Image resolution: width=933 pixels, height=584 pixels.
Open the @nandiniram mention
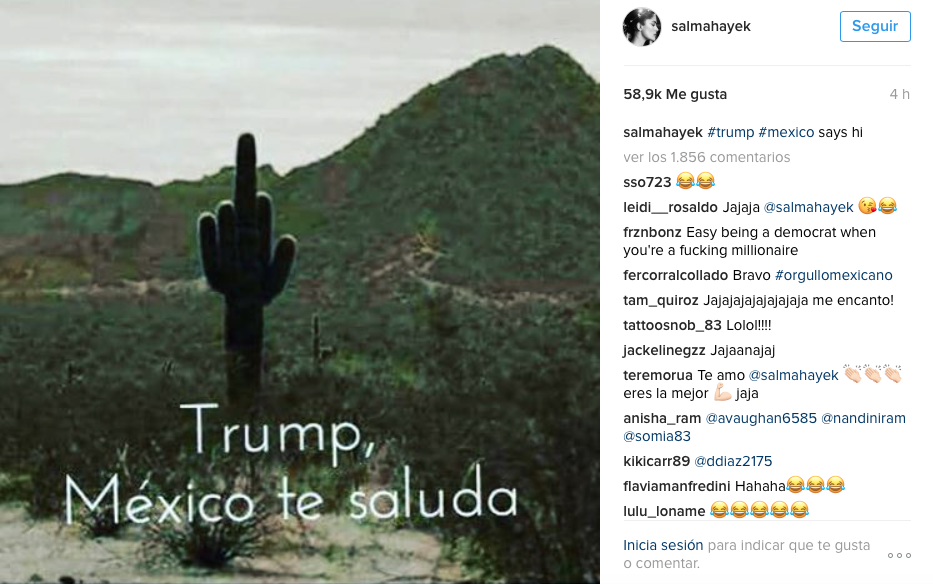(863, 419)
